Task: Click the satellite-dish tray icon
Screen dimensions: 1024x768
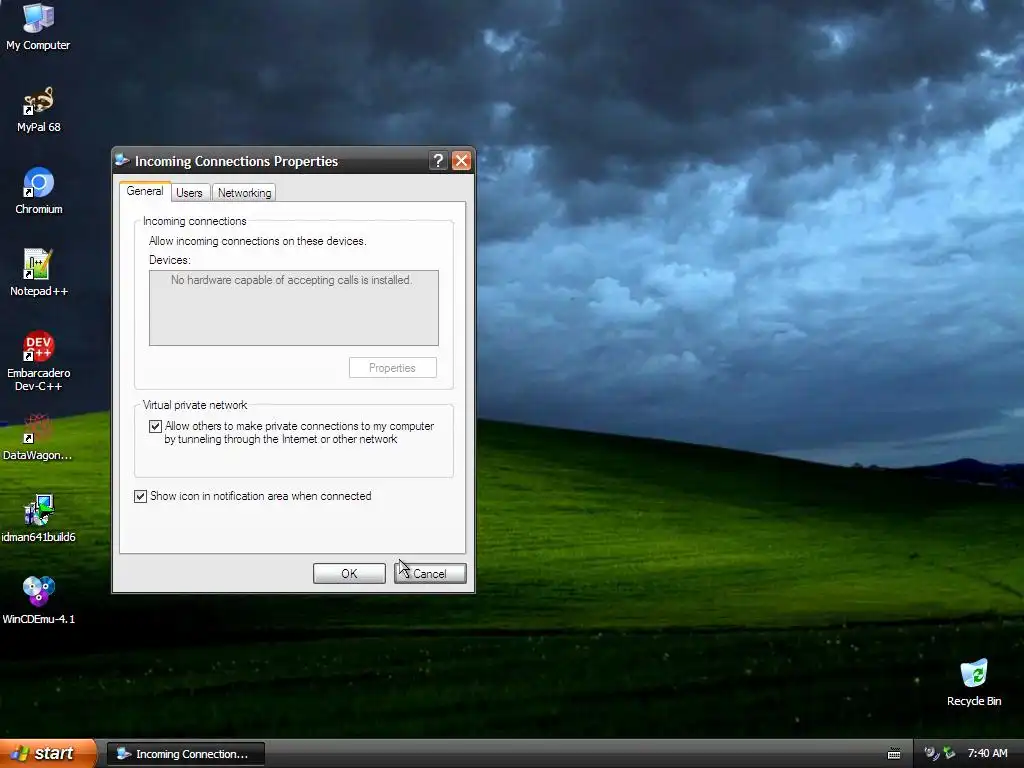Action: [931, 753]
